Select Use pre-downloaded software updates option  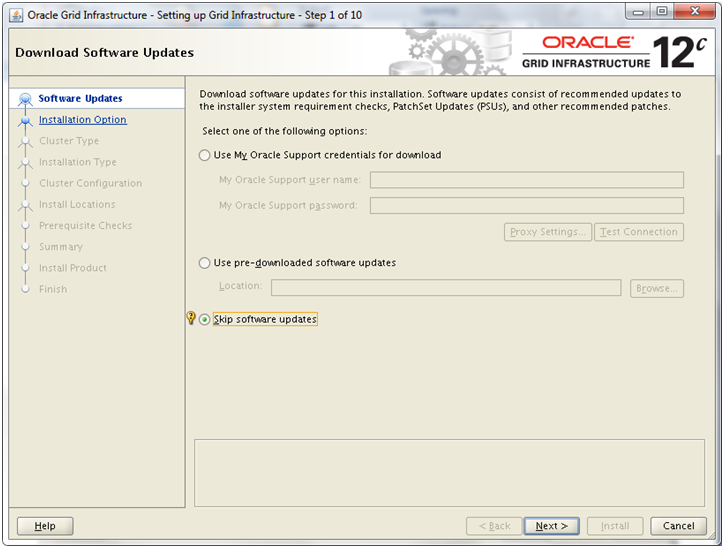(x=204, y=263)
